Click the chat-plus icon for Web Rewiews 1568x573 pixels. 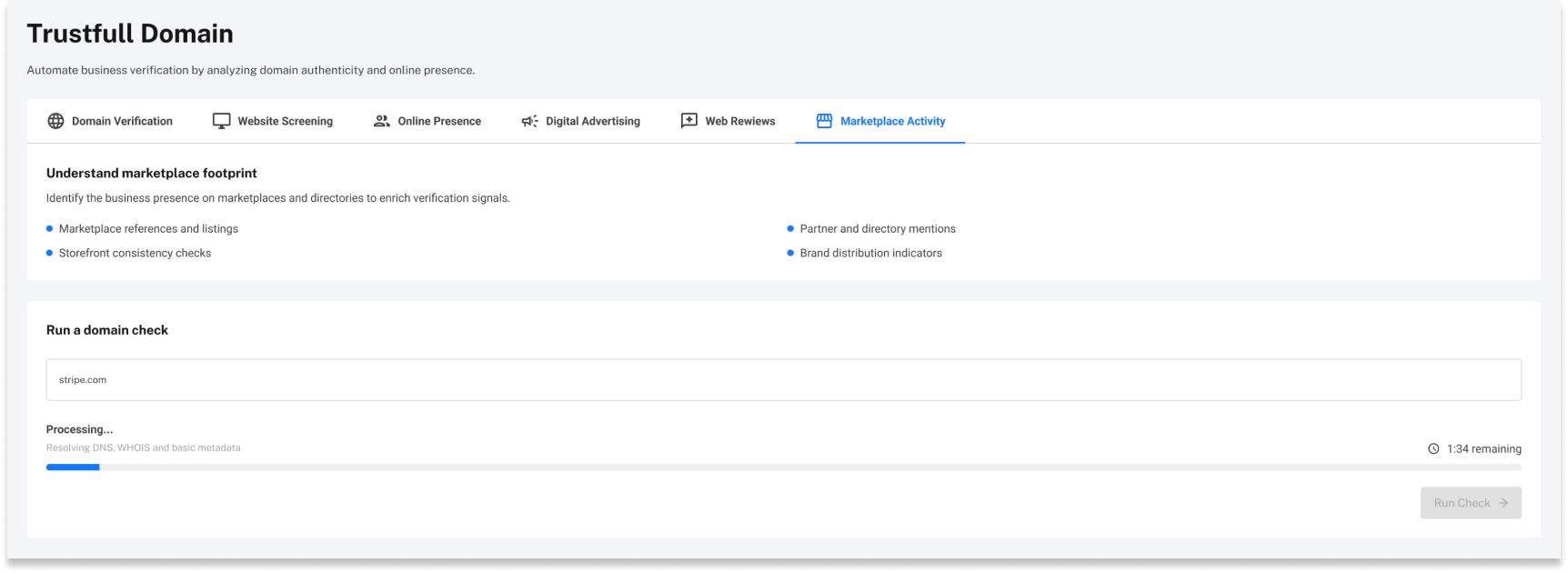tap(689, 121)
